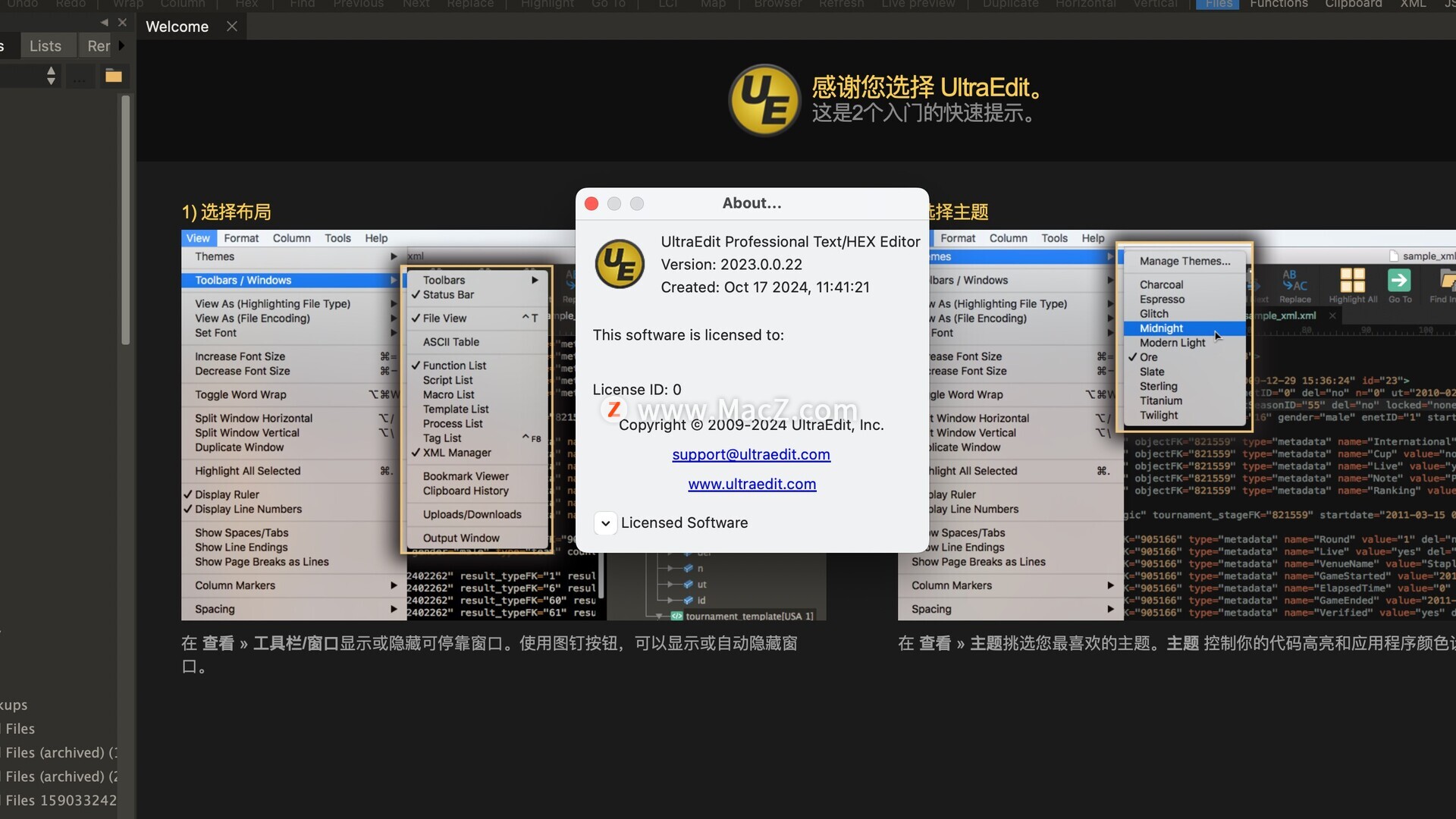Click the 'License ID: 0' text
The image size is (1456, 819).
[637, 390]
